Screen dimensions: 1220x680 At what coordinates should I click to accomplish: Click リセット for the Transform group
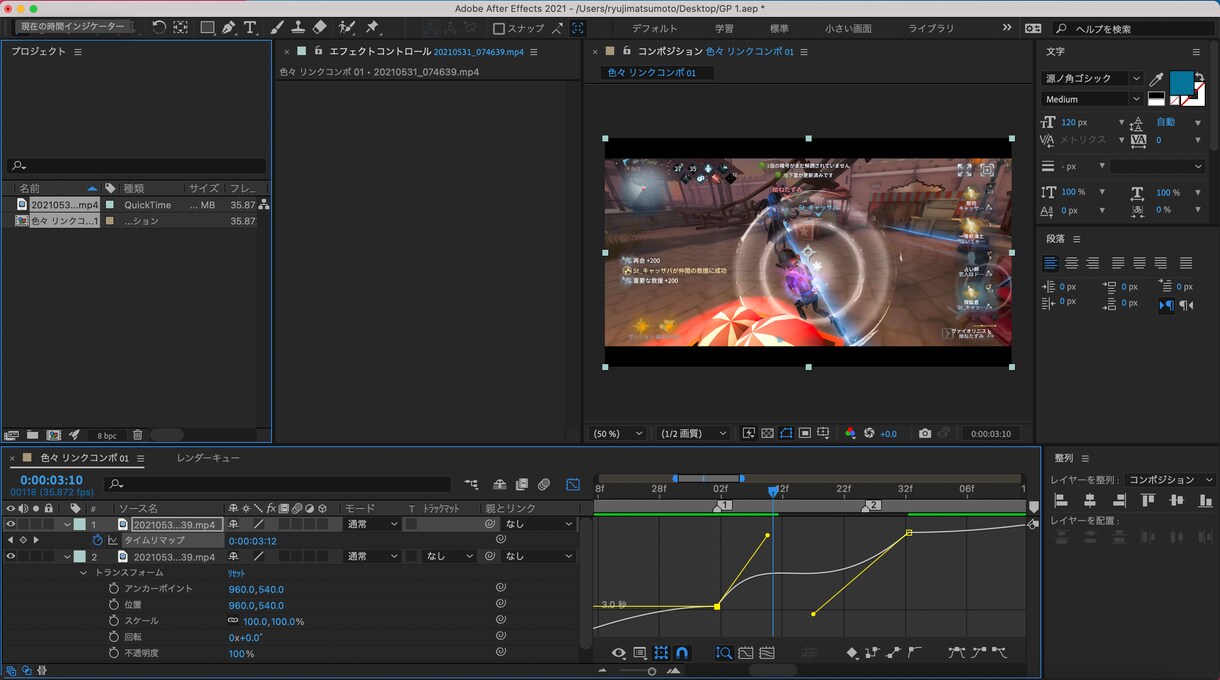pos(237,573)
